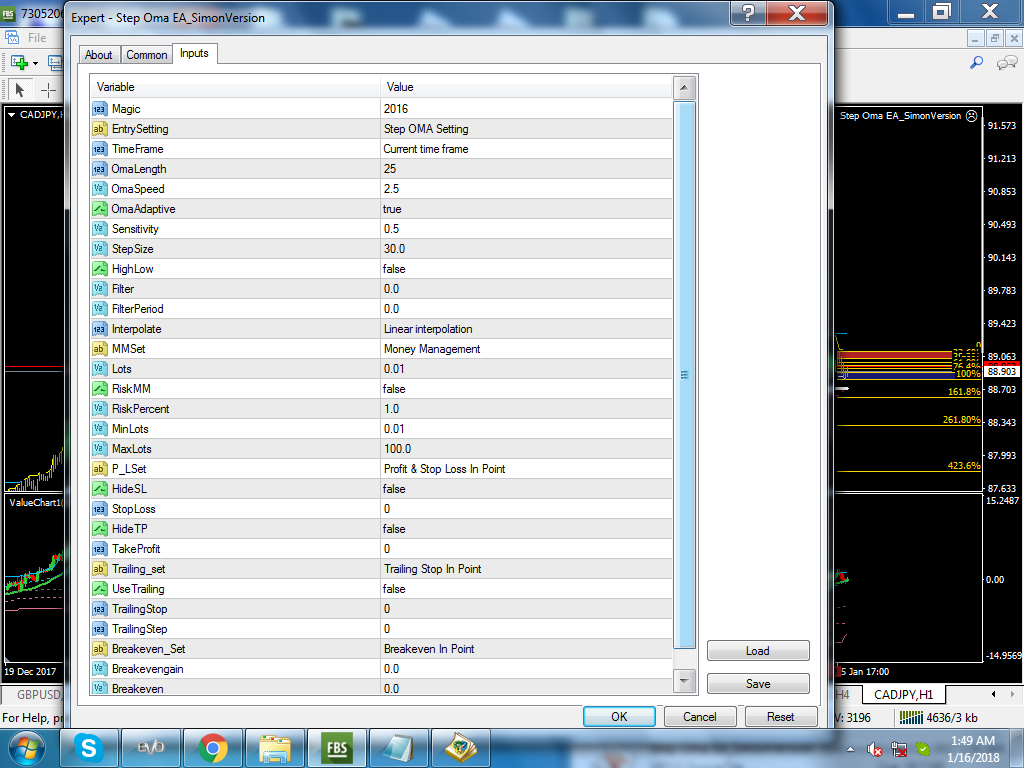The image size is (1024, 768).
Task: Show hidden tray icons arrow
Action: point(851,749)
